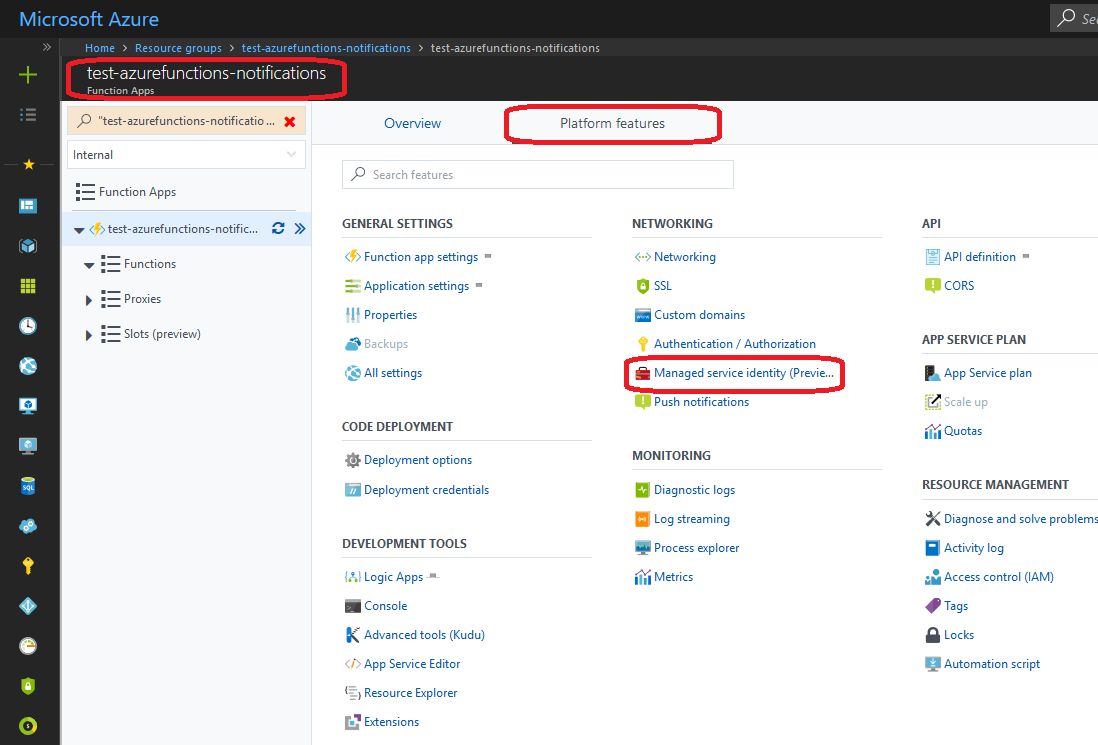Image resolution: width=1098 pixels, height=745 pixels.
Task: Go to Home breadcrumb link
Action: [99, 48]
